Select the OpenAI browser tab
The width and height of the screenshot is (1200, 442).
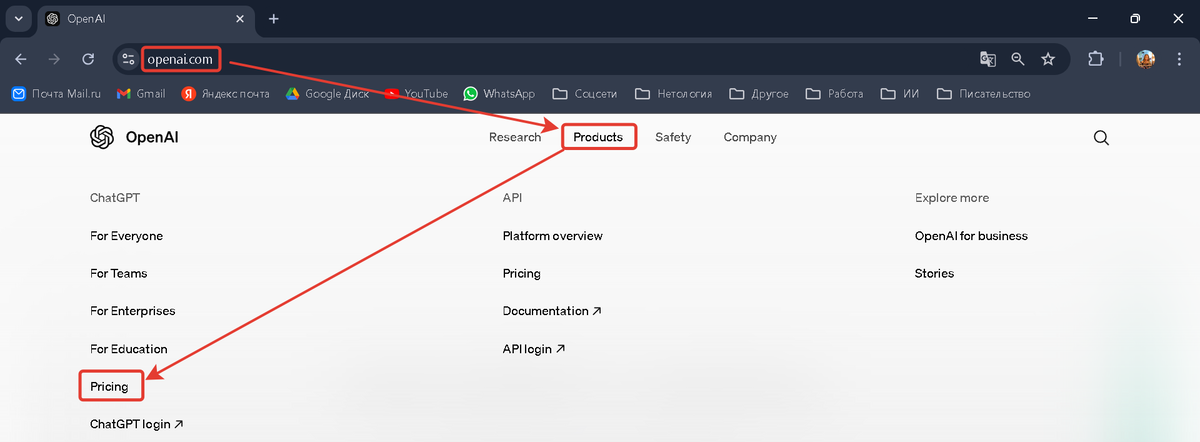pos(144,19)
